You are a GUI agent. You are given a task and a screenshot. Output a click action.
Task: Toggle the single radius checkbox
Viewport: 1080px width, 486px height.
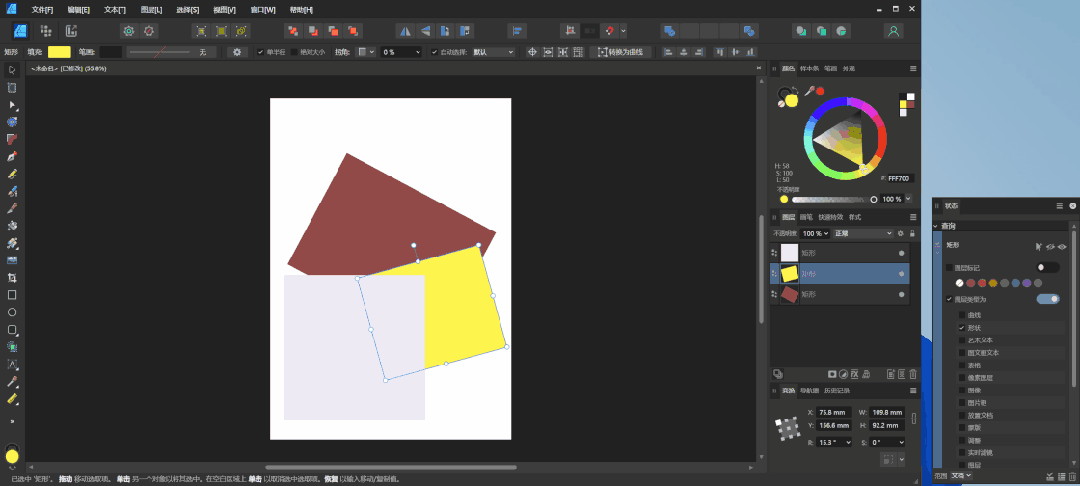pyautogui.click(x=260, y=52)
